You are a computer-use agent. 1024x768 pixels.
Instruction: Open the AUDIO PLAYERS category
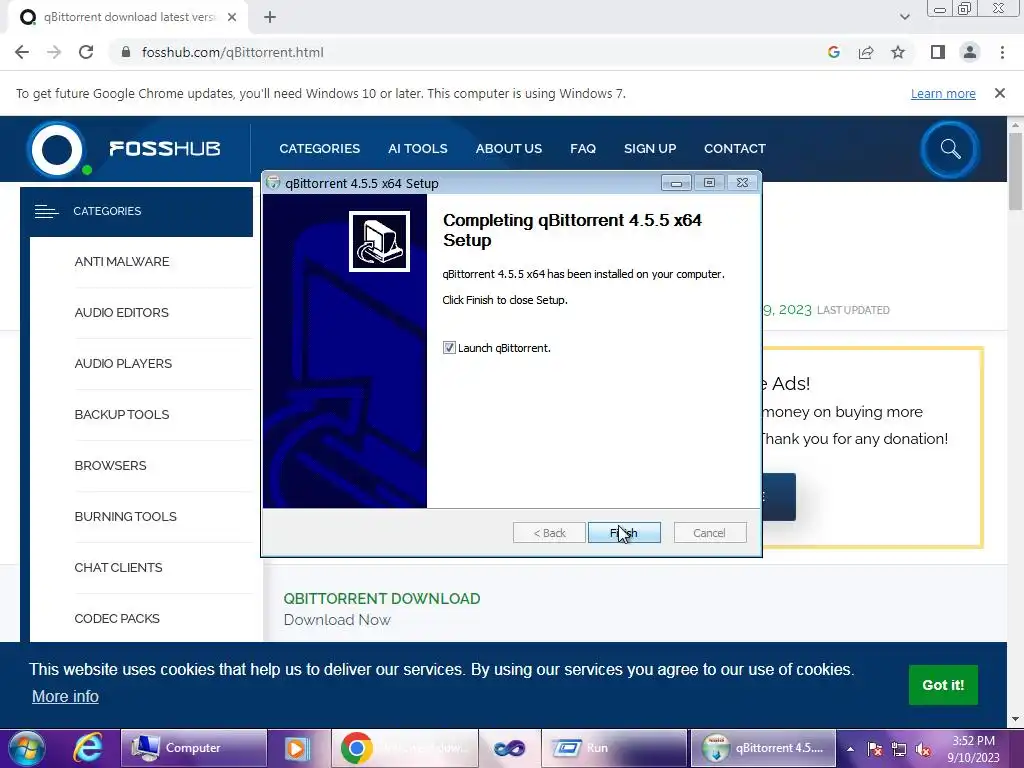(123, 364)
